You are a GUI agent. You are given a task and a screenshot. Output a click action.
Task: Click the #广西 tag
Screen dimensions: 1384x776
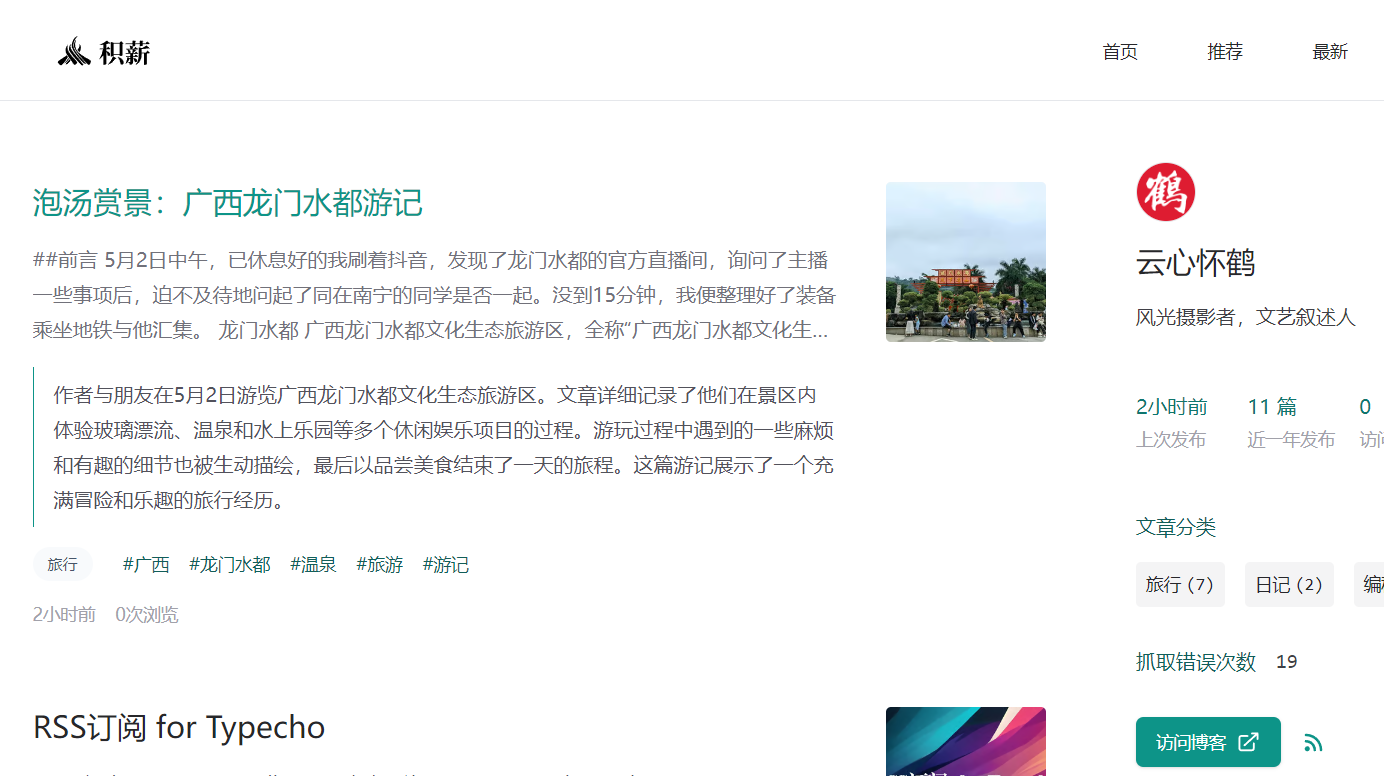point(146,564)
